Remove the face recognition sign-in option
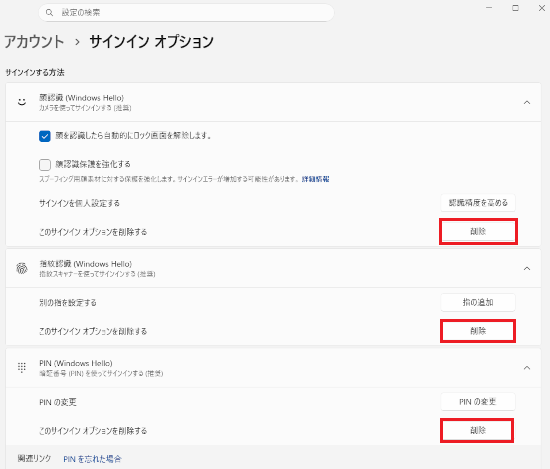This screenshot has width=550, height=469. (478, 231)
